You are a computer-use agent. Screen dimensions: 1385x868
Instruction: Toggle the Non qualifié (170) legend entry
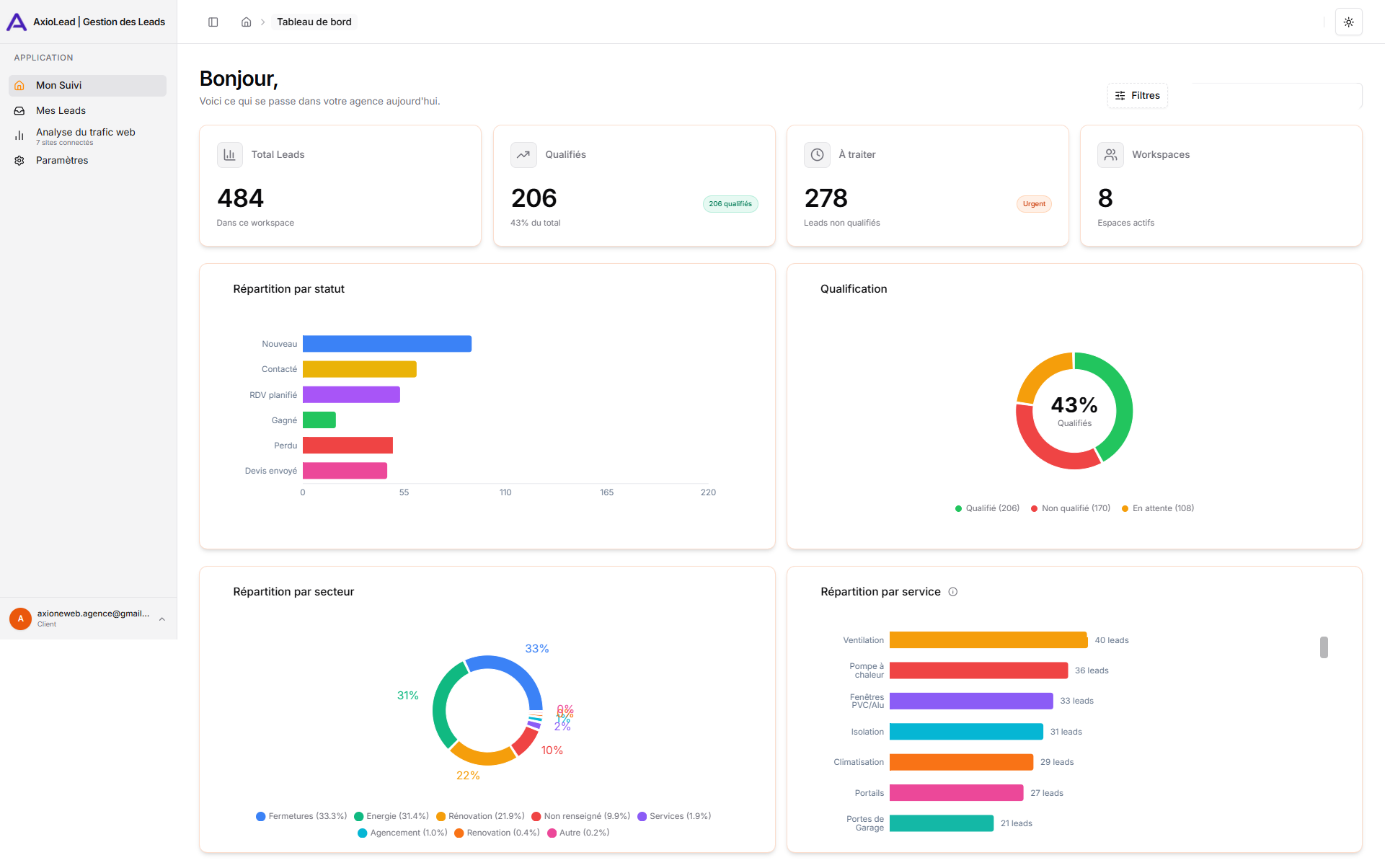click(1070, 508)
